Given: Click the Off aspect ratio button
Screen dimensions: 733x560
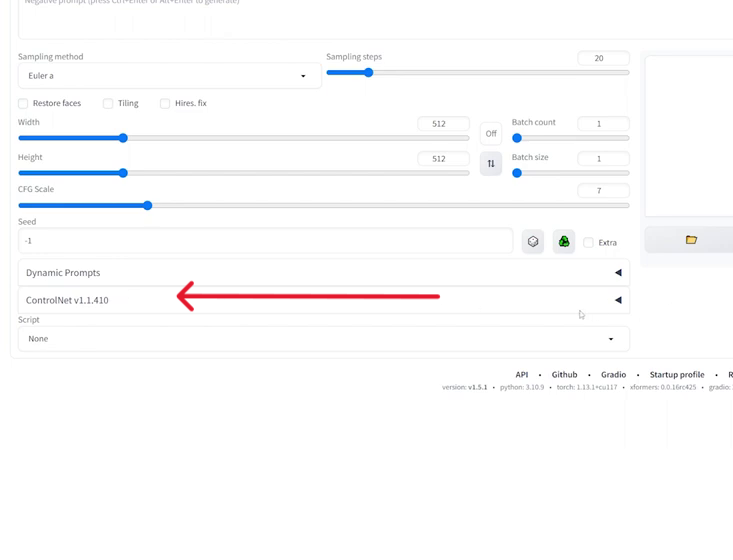Looking at the screenshot, I should [491, 134].
